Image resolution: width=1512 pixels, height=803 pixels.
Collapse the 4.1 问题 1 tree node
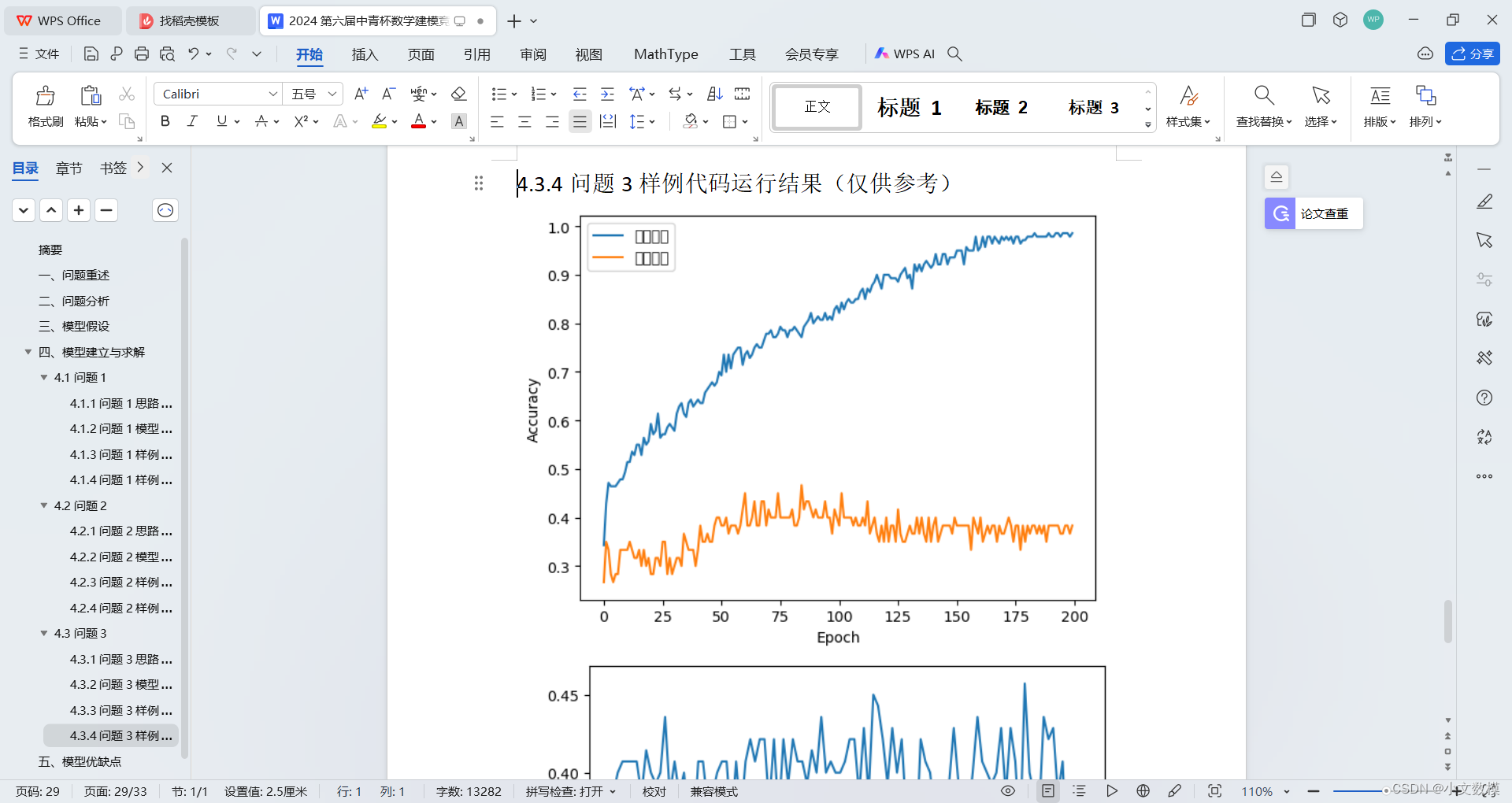44,378
